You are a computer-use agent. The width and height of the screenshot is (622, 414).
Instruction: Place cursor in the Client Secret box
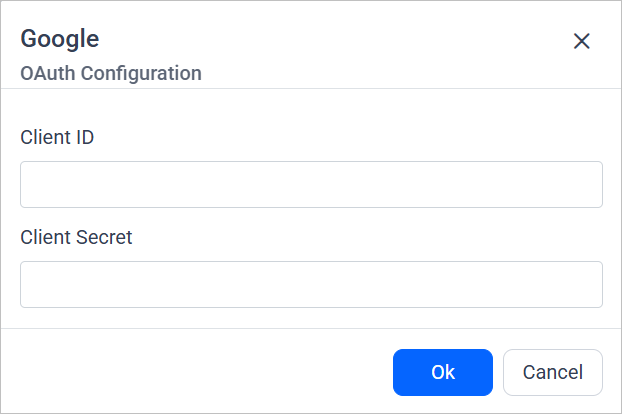point(311,285)
